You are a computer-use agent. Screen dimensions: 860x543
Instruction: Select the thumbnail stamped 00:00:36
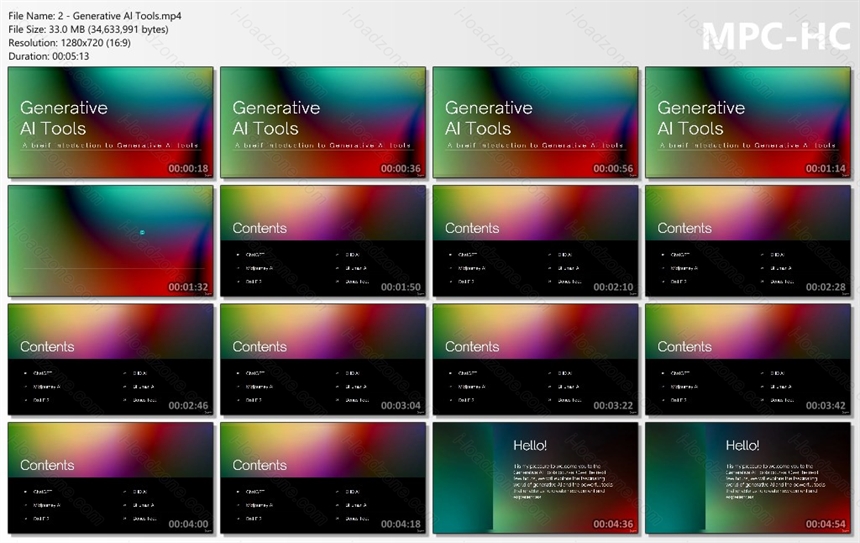tap(323, 122)
